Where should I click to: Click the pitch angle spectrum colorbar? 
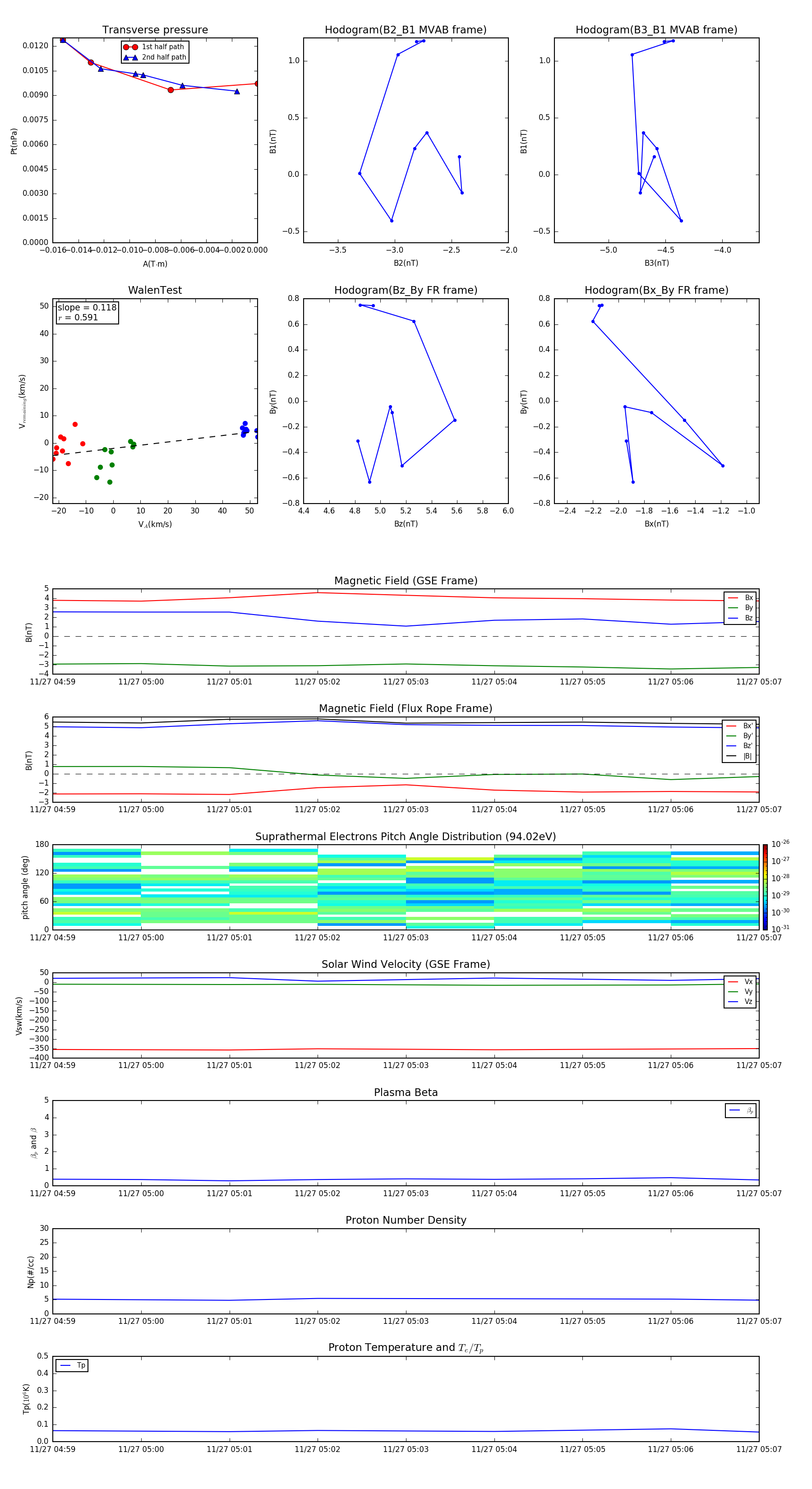click(765, 887)
